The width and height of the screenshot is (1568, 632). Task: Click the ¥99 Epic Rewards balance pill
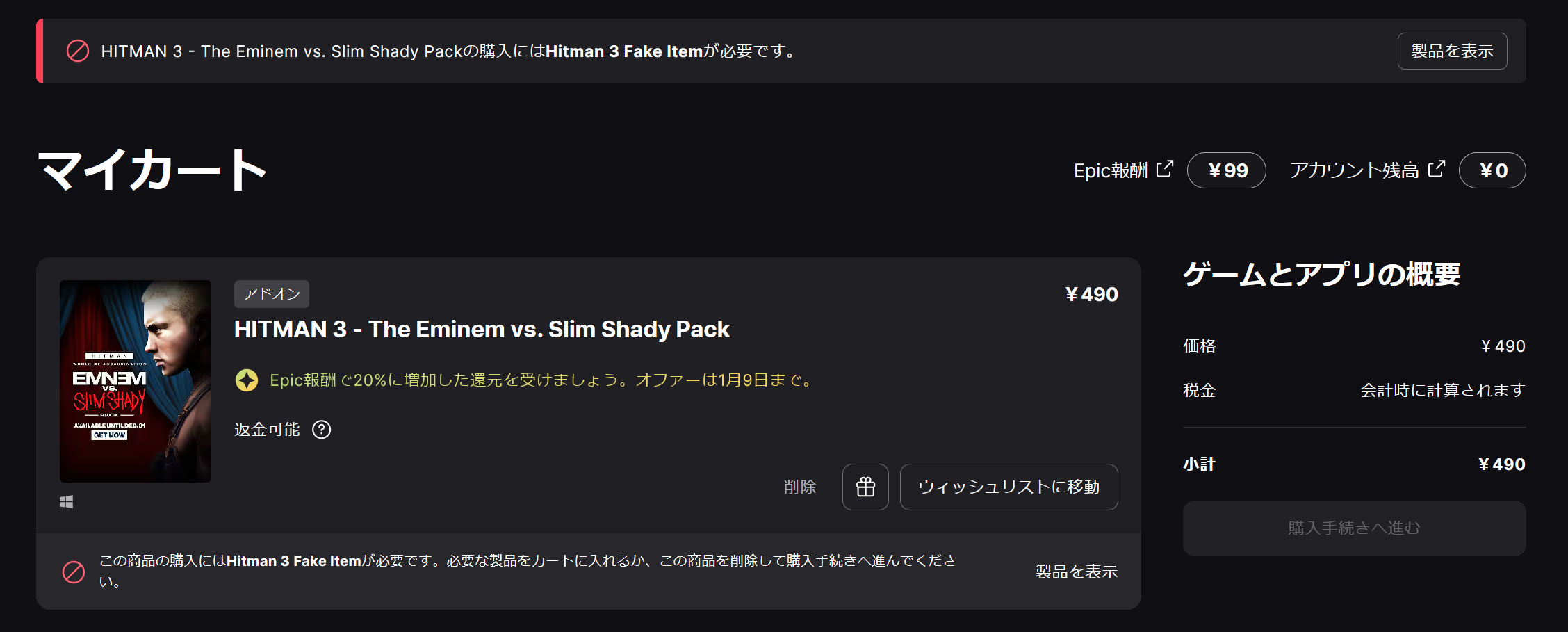[x=1227, y=170]
